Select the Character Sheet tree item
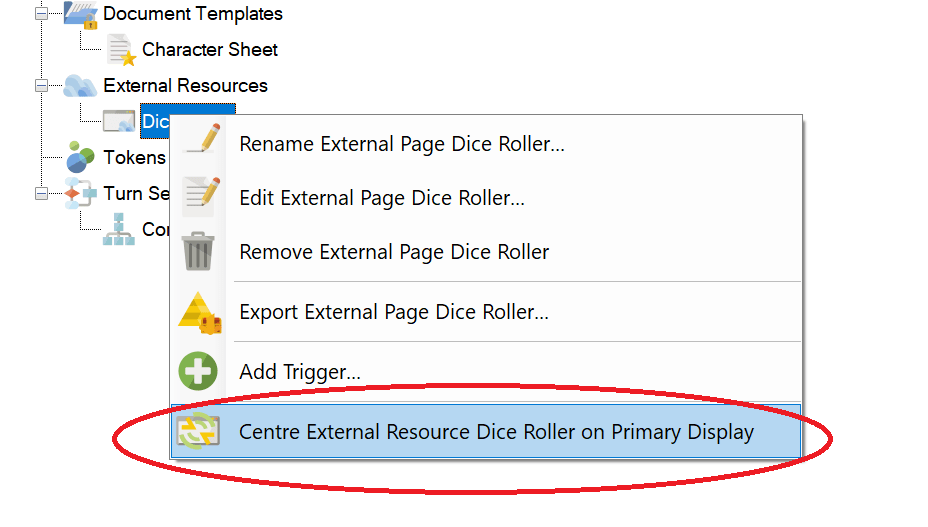 tap(210, 49)
